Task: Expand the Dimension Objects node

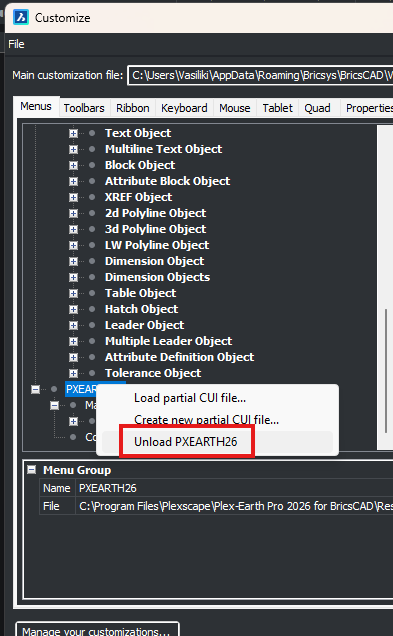Action: click(x=73, y=277)
